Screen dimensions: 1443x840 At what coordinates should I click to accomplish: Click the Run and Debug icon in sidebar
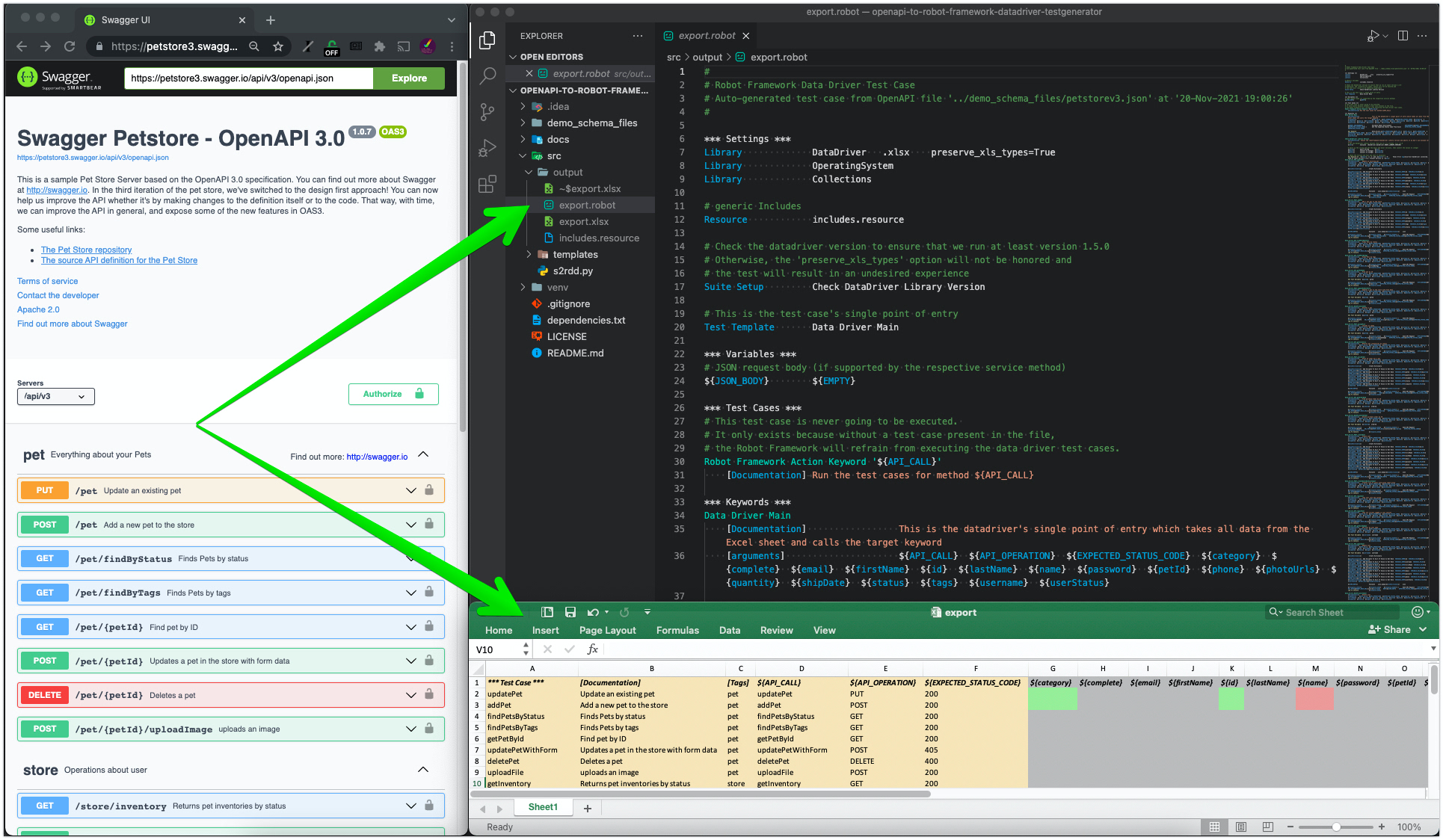point(488,151)
